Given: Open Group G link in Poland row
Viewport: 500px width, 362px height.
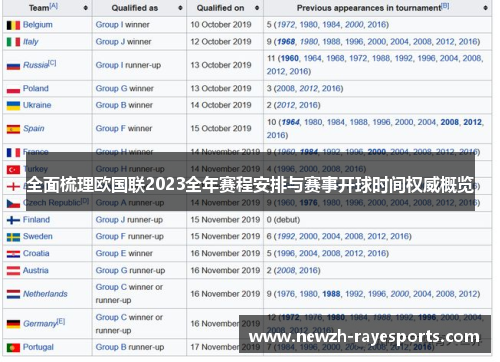Looking at the screenshot, I should pyautogui.click(x=111, y=88).
